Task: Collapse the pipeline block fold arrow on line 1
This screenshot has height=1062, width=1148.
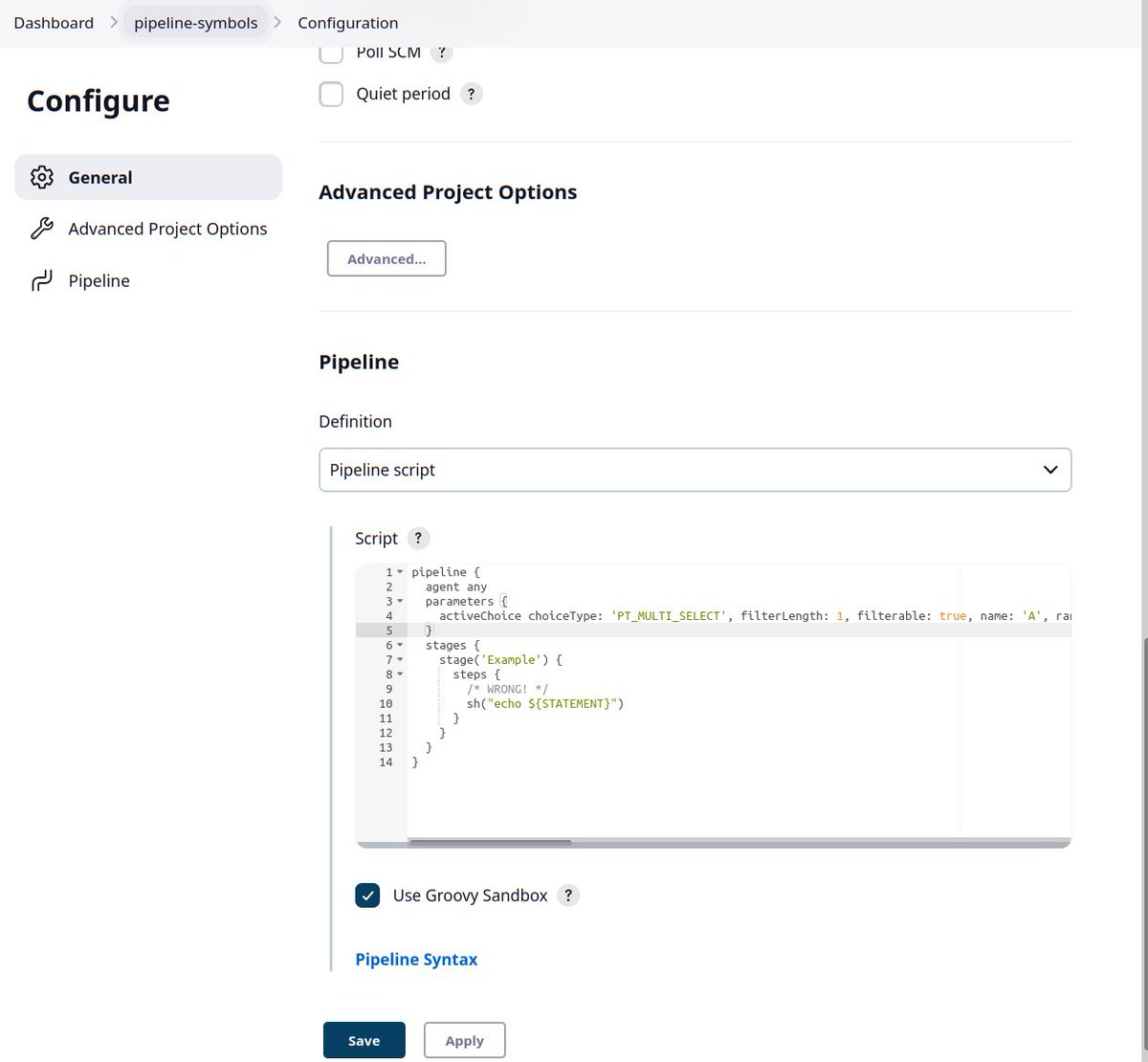Action: 400,572
